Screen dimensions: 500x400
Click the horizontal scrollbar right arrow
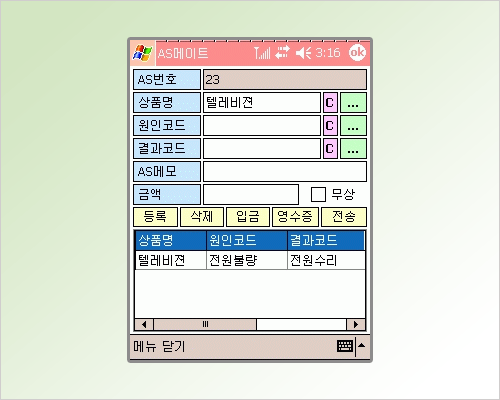coord(356,324)
